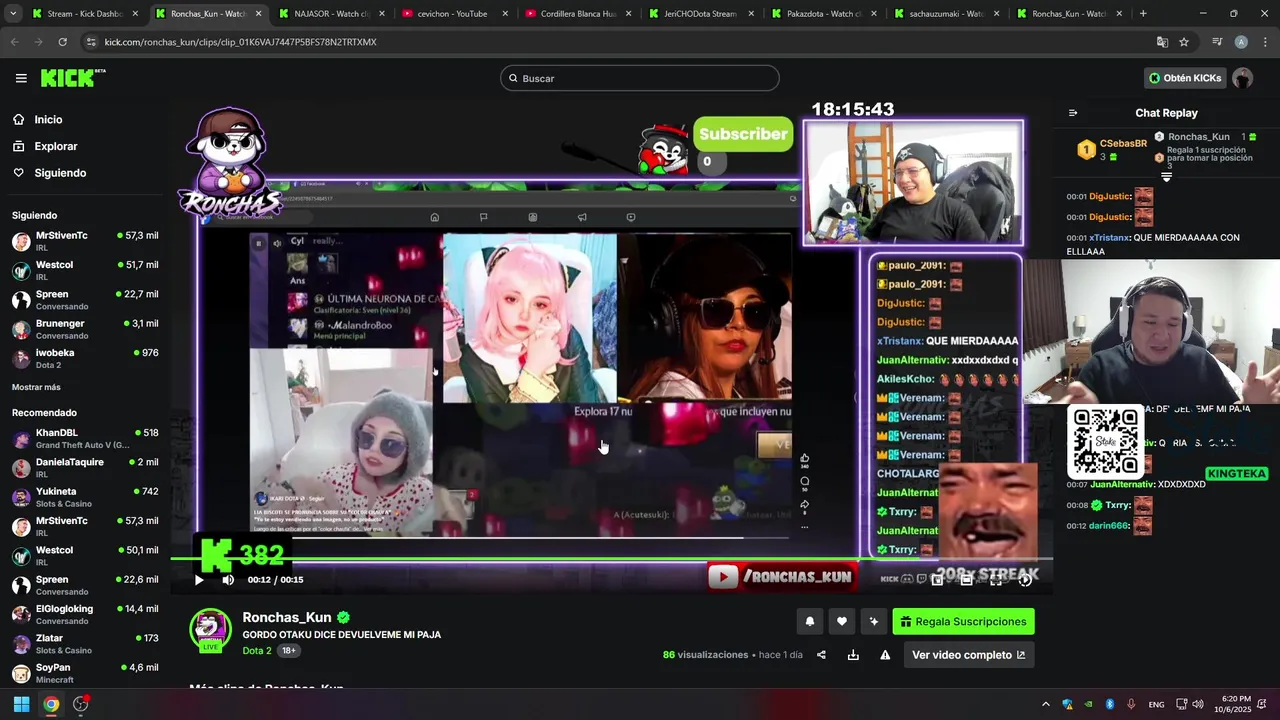The image size is (1280, 720).
Task: Switch to sachauzumaki tab
Action: pos(946,14)
